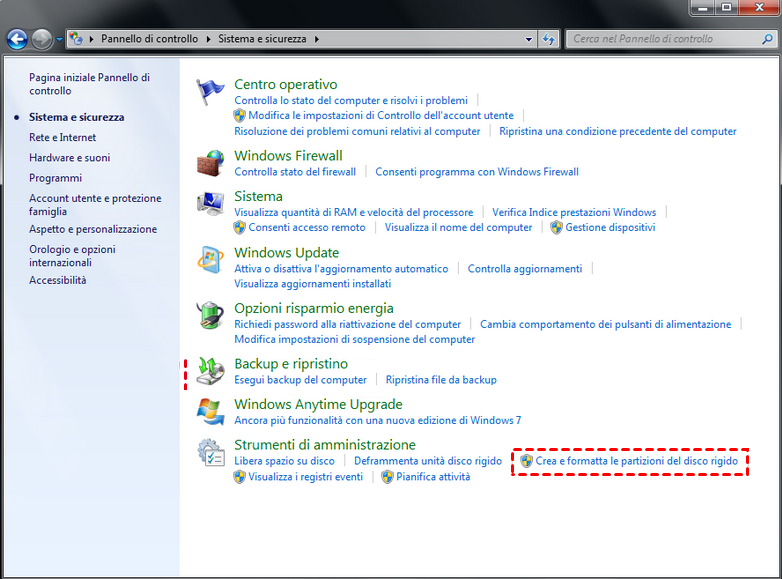Screen dimensions: 782x579
Task: Click the shield icon beside Consenti accesso remoto
Action: tap(239, 227)
